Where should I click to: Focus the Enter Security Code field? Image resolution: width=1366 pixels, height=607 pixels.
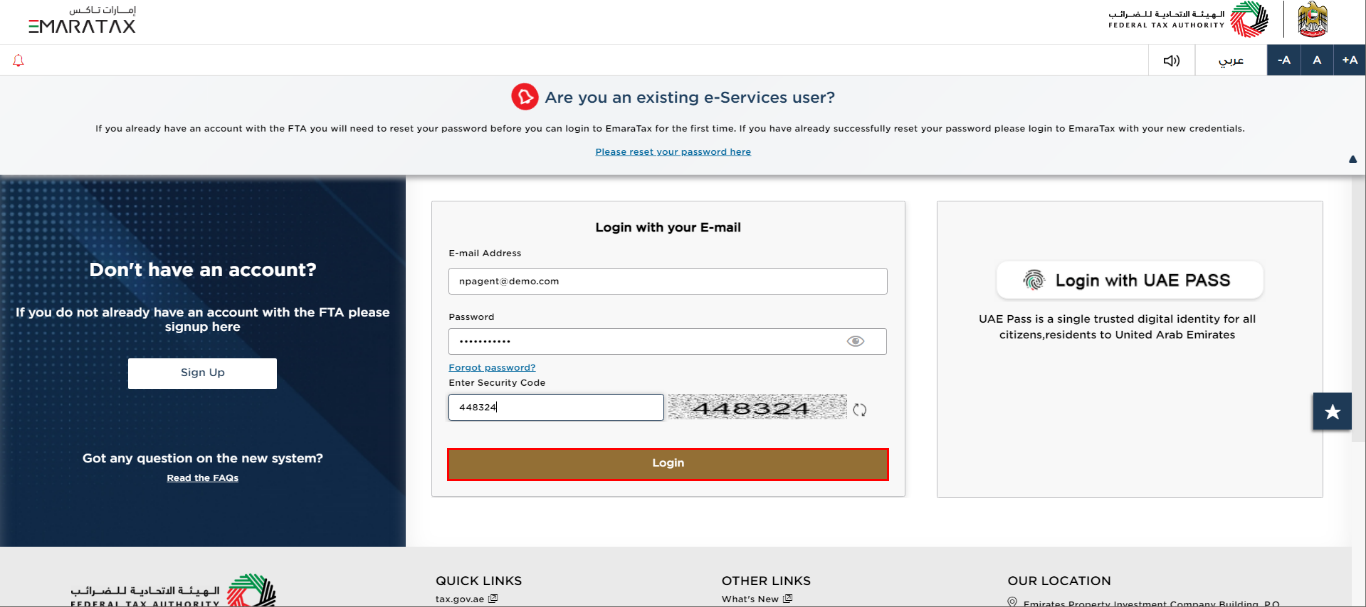click(556, 407)
